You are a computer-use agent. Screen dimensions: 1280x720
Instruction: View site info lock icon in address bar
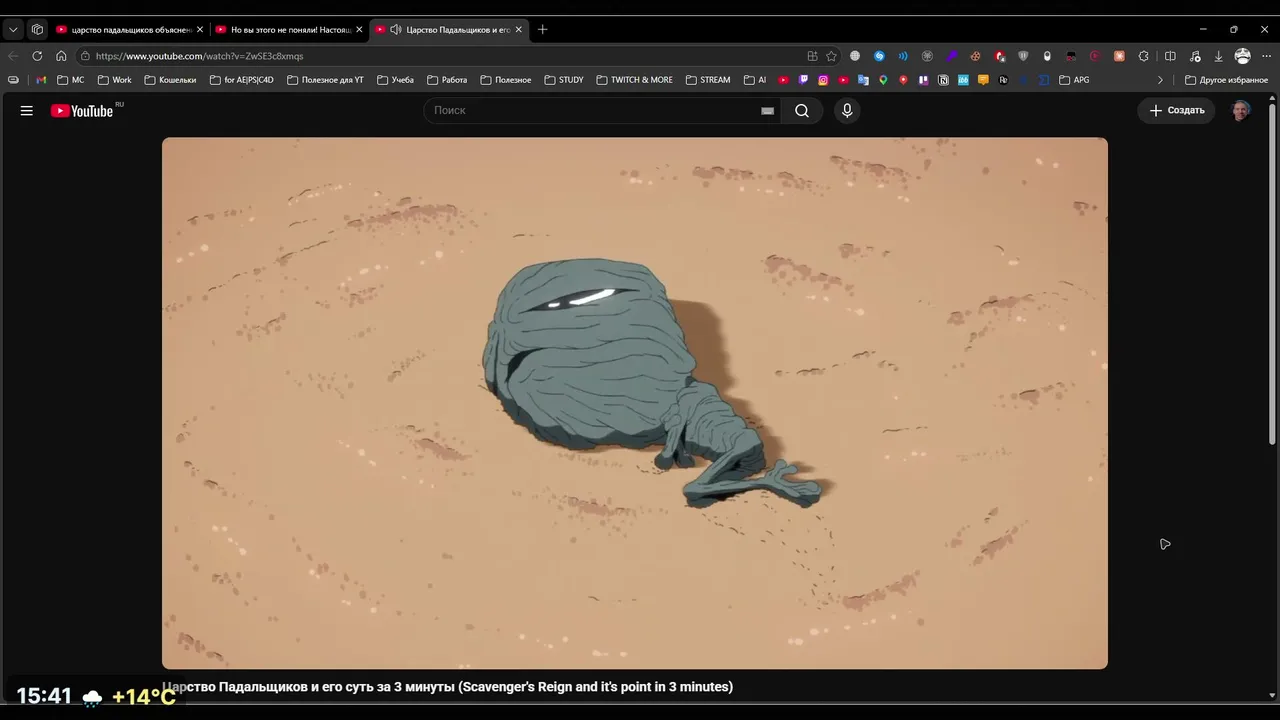pos(85,56)
